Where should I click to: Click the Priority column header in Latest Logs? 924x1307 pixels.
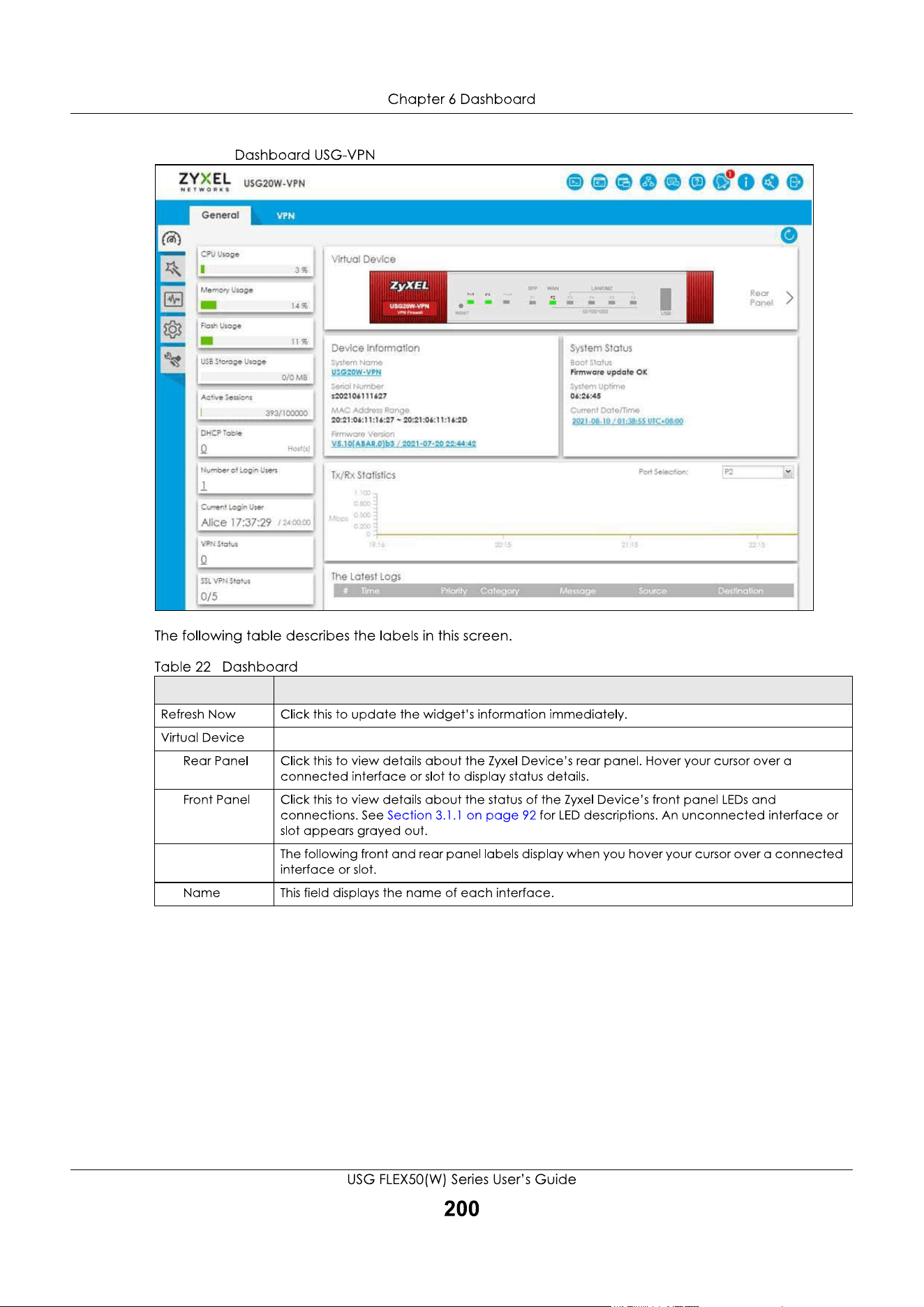coord(454,591)
